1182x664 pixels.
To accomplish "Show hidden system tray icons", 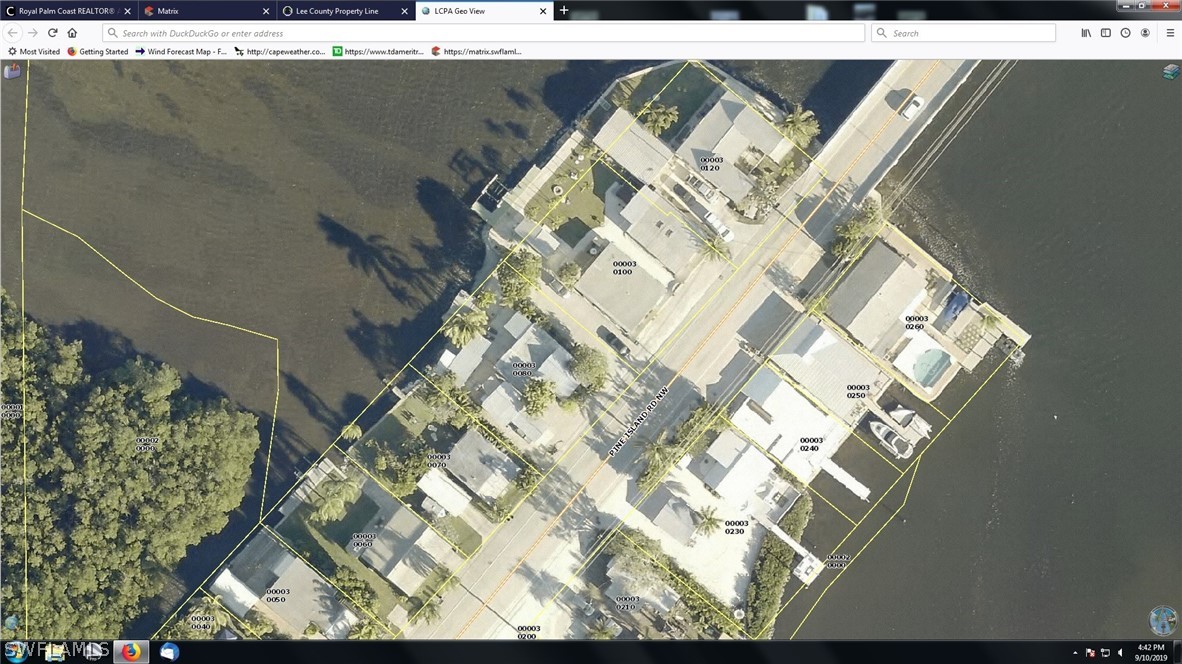I will [x=1075, y=653].
